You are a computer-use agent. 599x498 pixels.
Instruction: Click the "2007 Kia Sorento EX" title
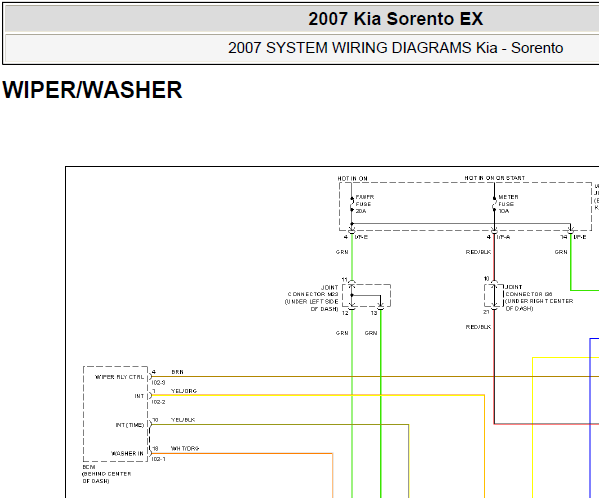click(x=395, y=19)
